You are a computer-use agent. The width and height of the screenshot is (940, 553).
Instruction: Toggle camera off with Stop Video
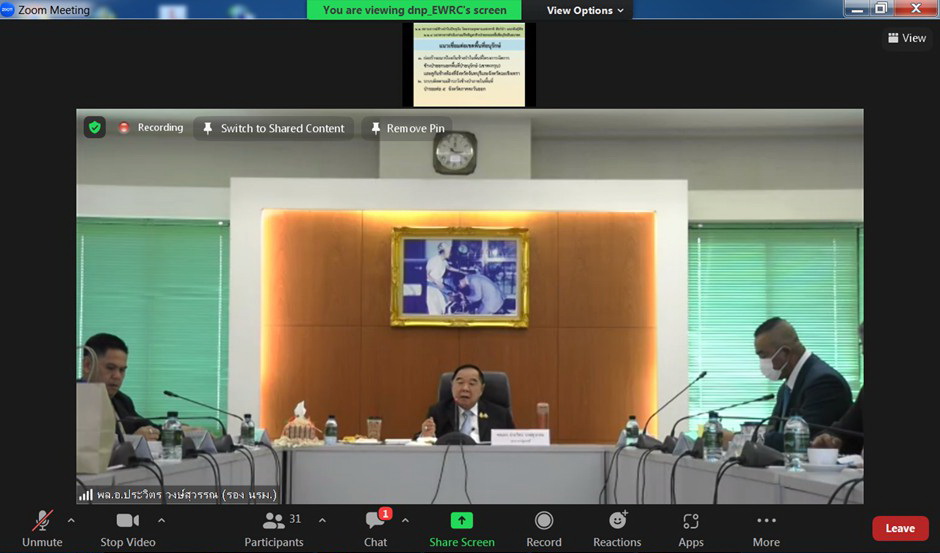127,521
